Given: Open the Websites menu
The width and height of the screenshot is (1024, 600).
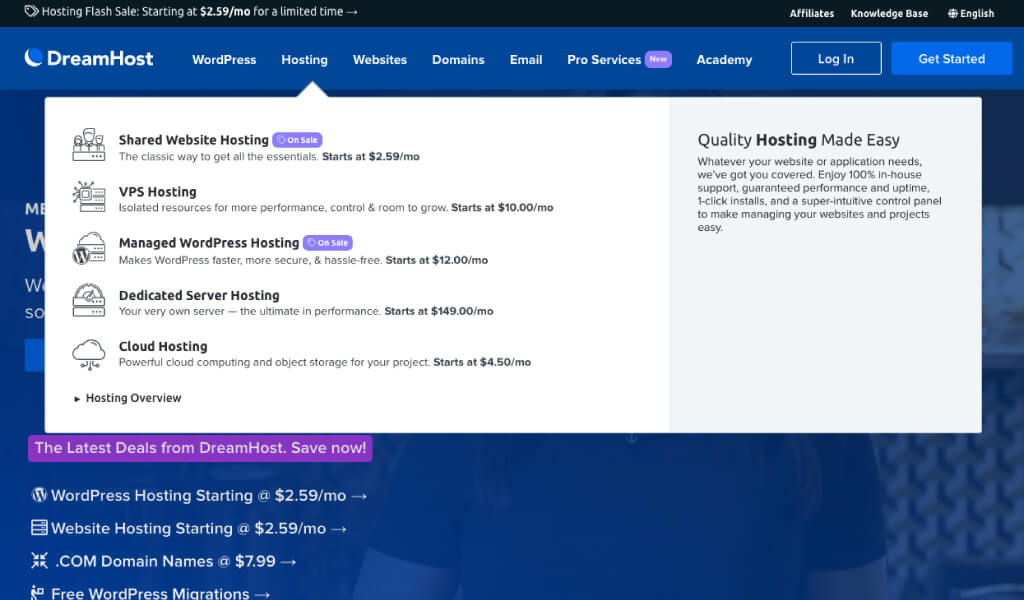Looking at the screenshot, I should coord(379,59).
